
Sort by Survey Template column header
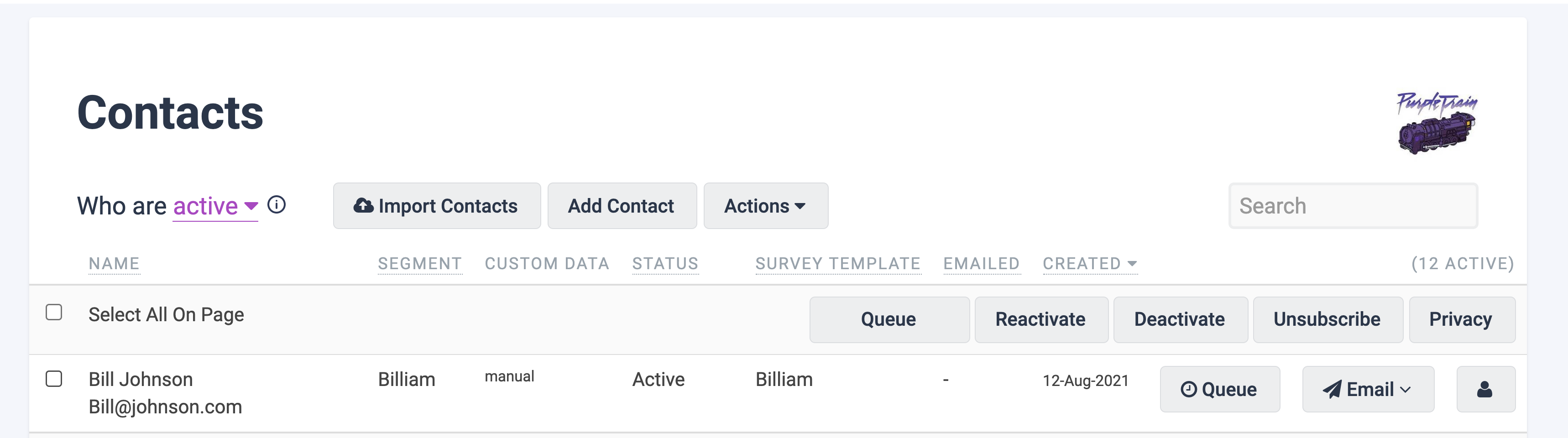pos(837,263)
